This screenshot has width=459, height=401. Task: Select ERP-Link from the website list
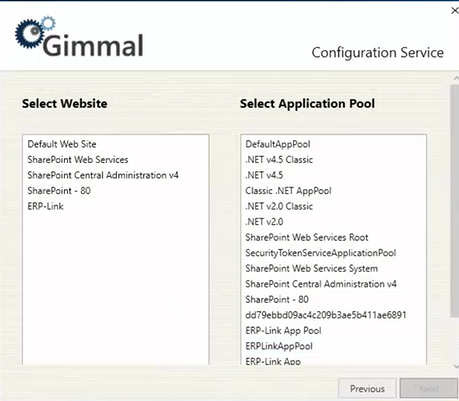[x=45, y=206]
